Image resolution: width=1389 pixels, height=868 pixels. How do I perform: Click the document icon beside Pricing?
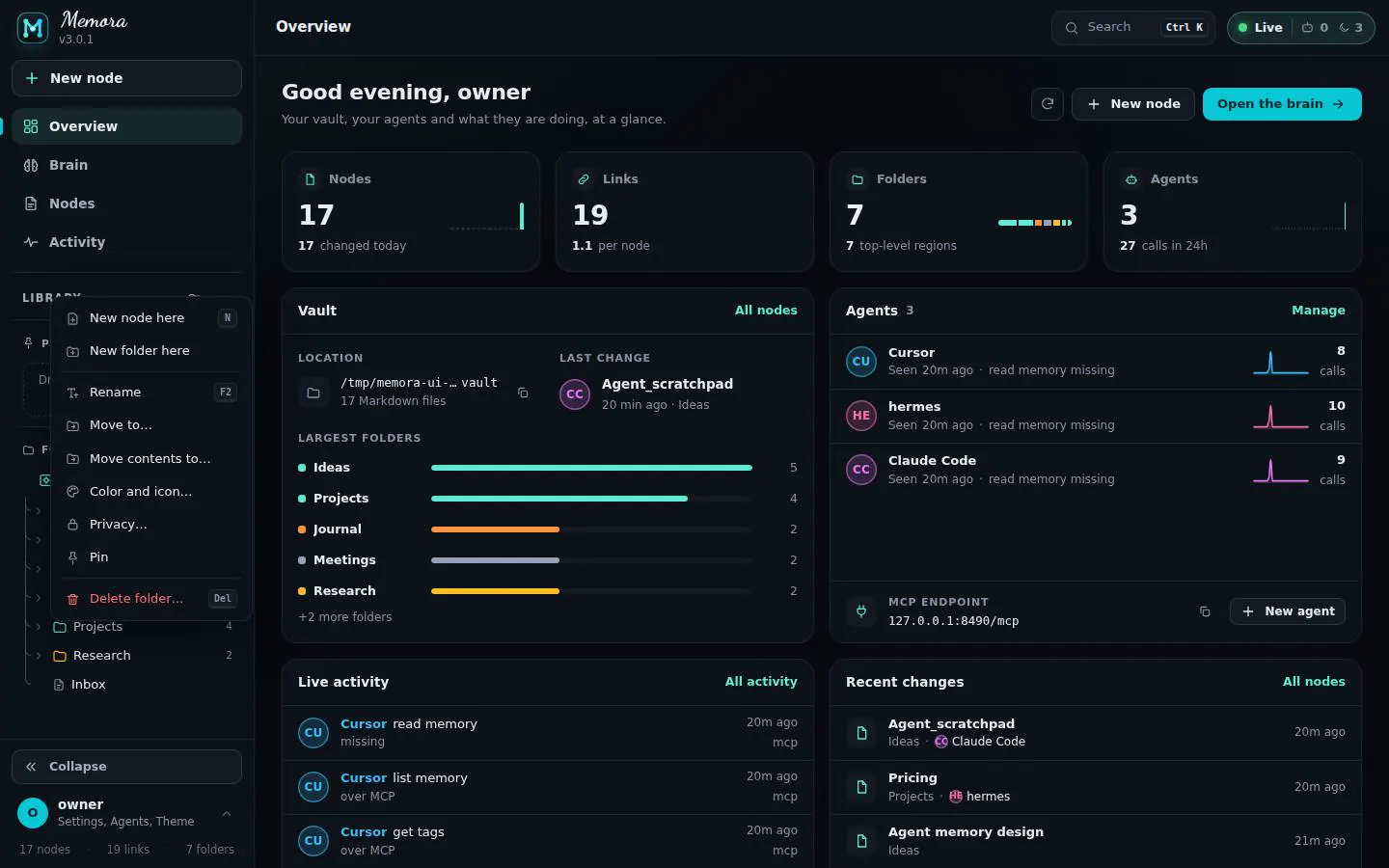click(861, 787)
